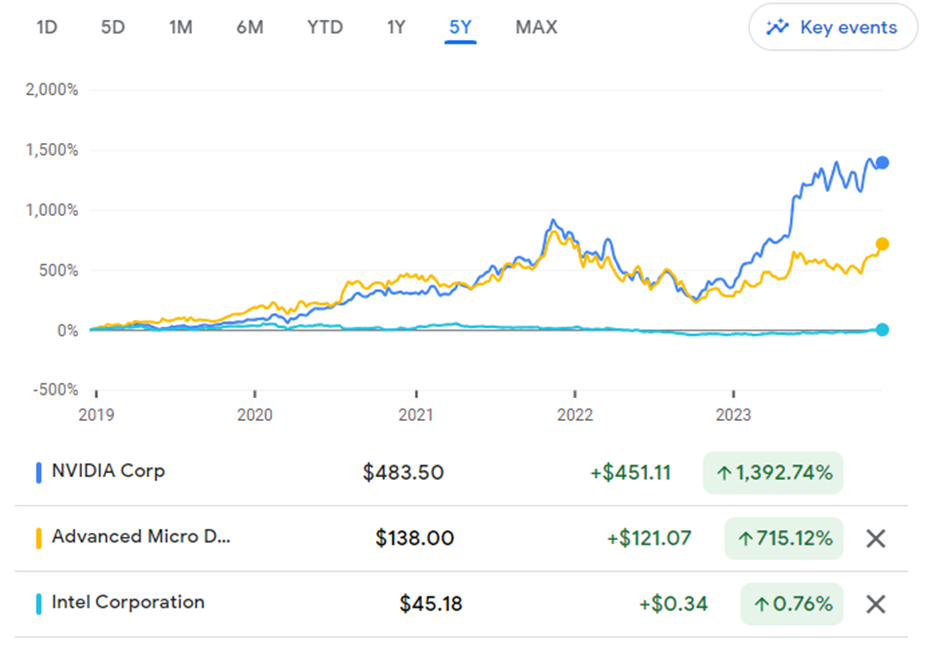Choose the YTD time range
Viewport: 940px width, 647px height.
pyautogui.click(x=324, y=27)
